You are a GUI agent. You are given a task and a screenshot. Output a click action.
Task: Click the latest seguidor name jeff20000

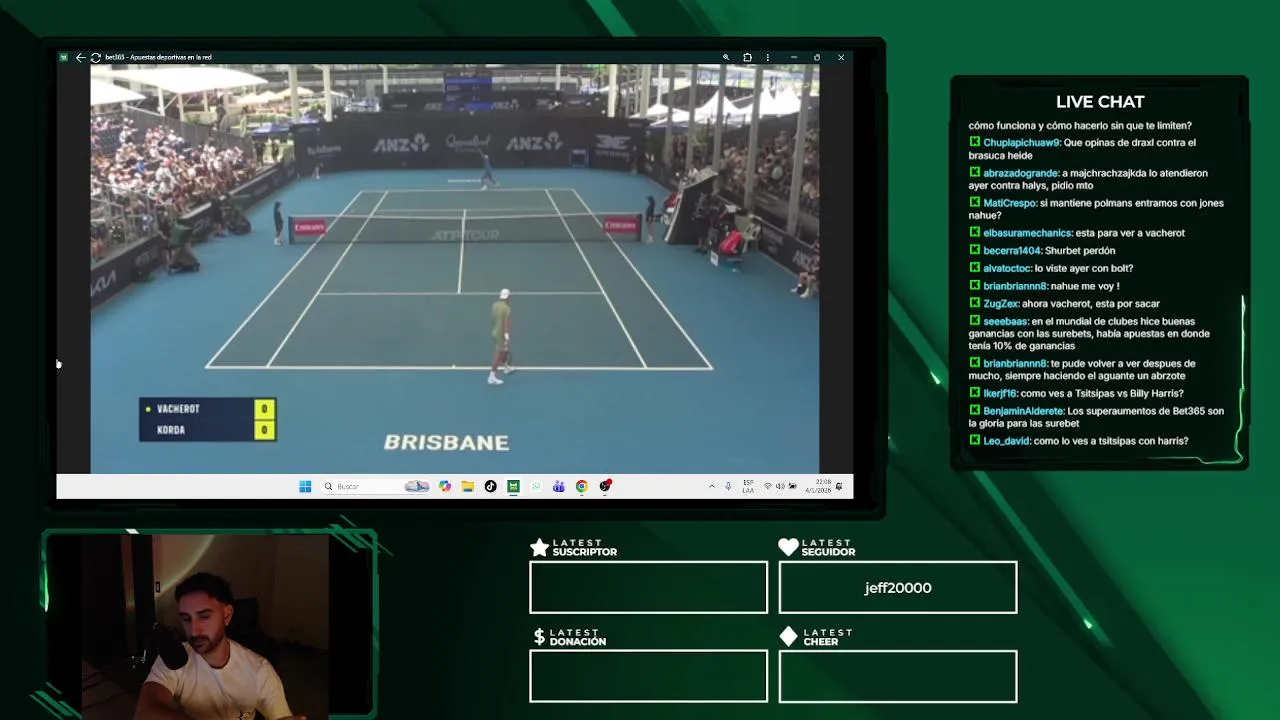pos(898,588)
